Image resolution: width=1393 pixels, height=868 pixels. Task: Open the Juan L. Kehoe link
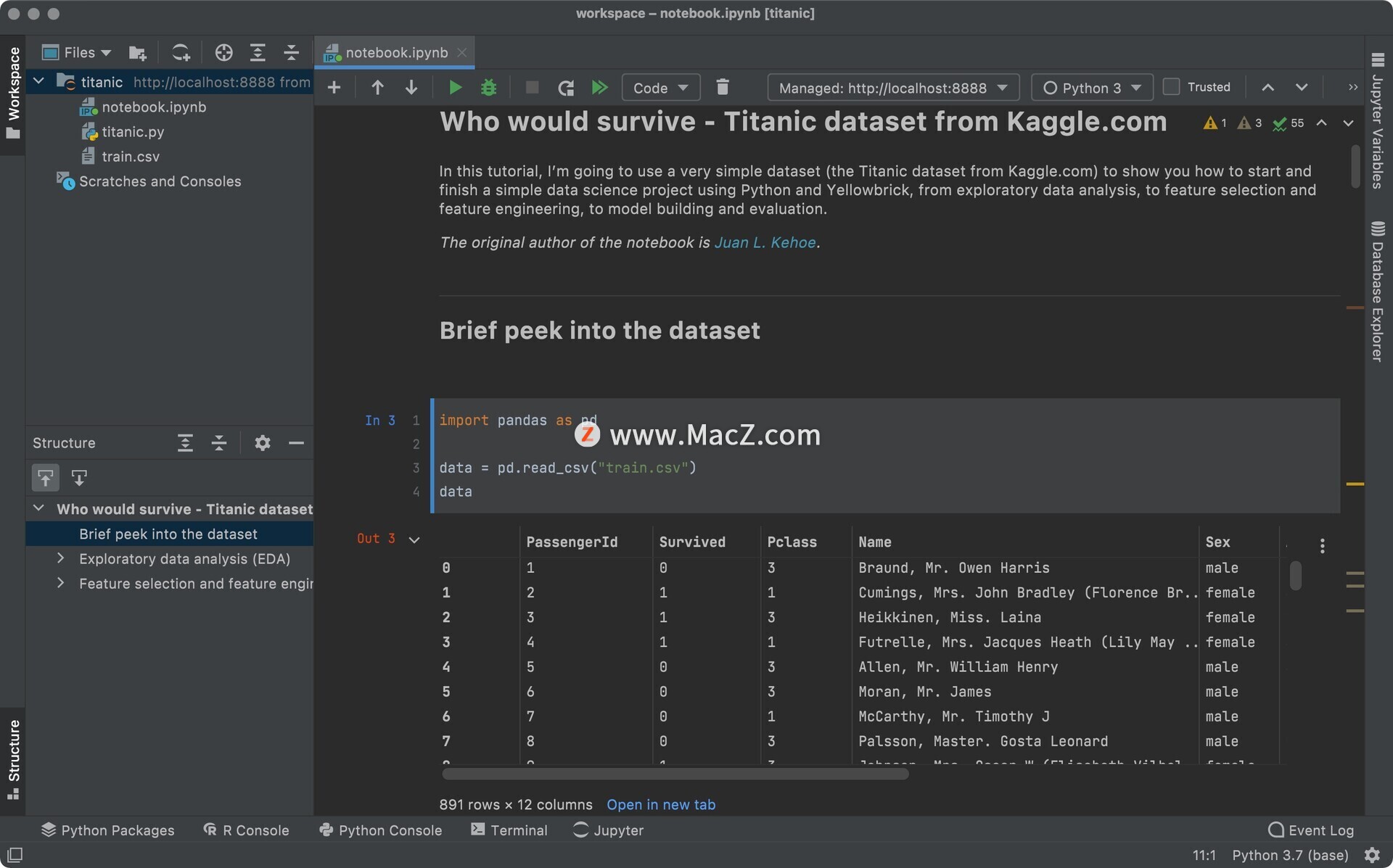click(765, 242)
